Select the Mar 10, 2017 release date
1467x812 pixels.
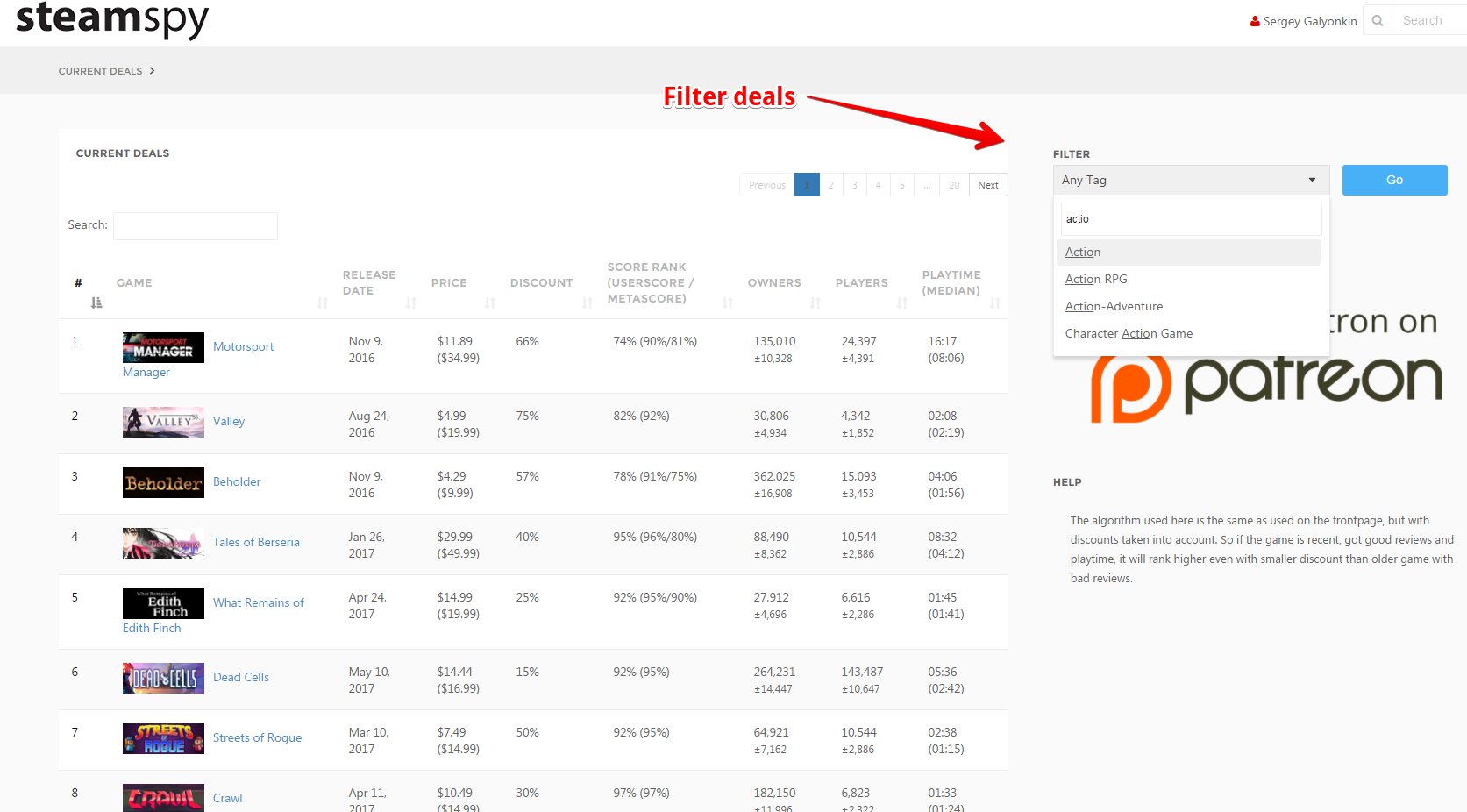point(368,741)
